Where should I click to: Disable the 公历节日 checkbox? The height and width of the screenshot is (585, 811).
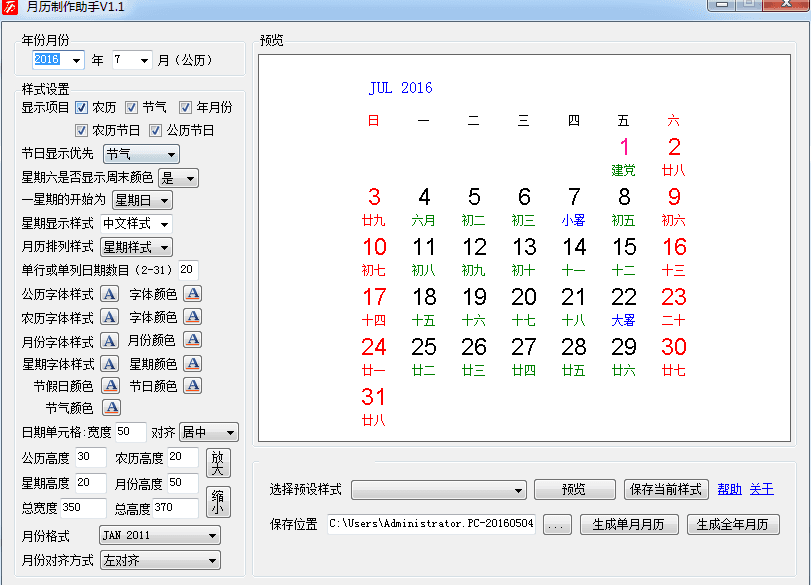pyautogui.click(x=156, y=130)
